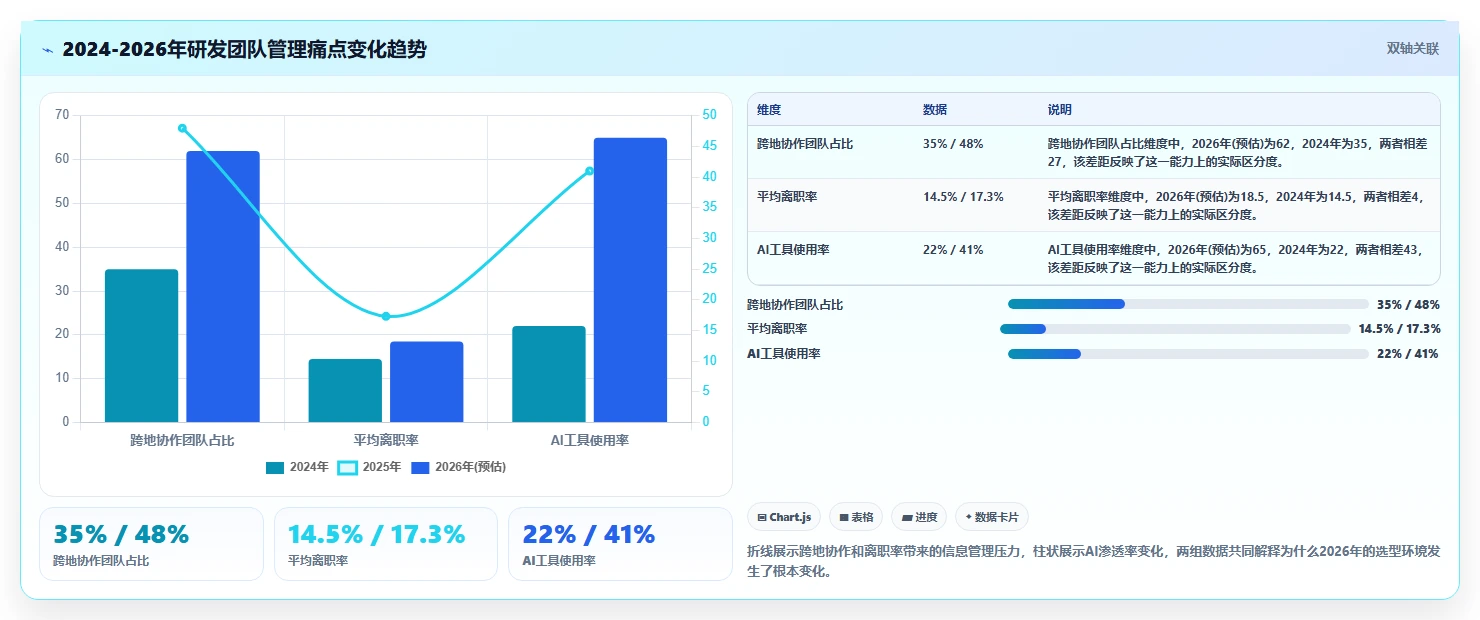Click the 说明 column header
The image size is (1480, 620).
1060,110
